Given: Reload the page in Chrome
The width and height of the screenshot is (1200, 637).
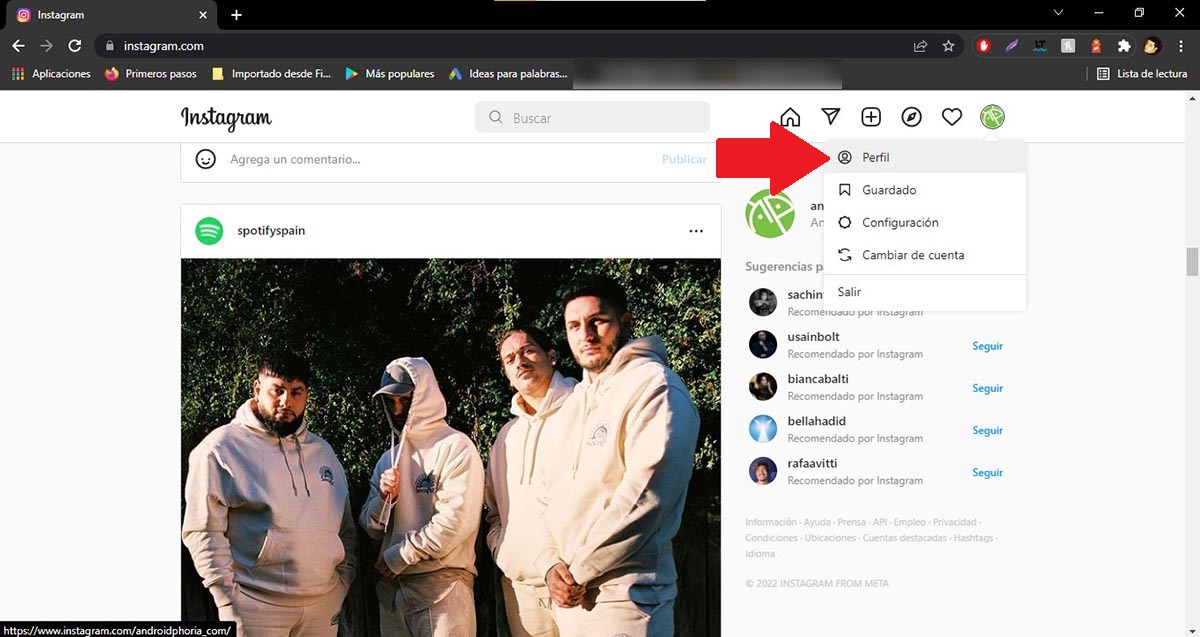Looking at the screenshot, I should pyautogui.click(x=74, y=46).
